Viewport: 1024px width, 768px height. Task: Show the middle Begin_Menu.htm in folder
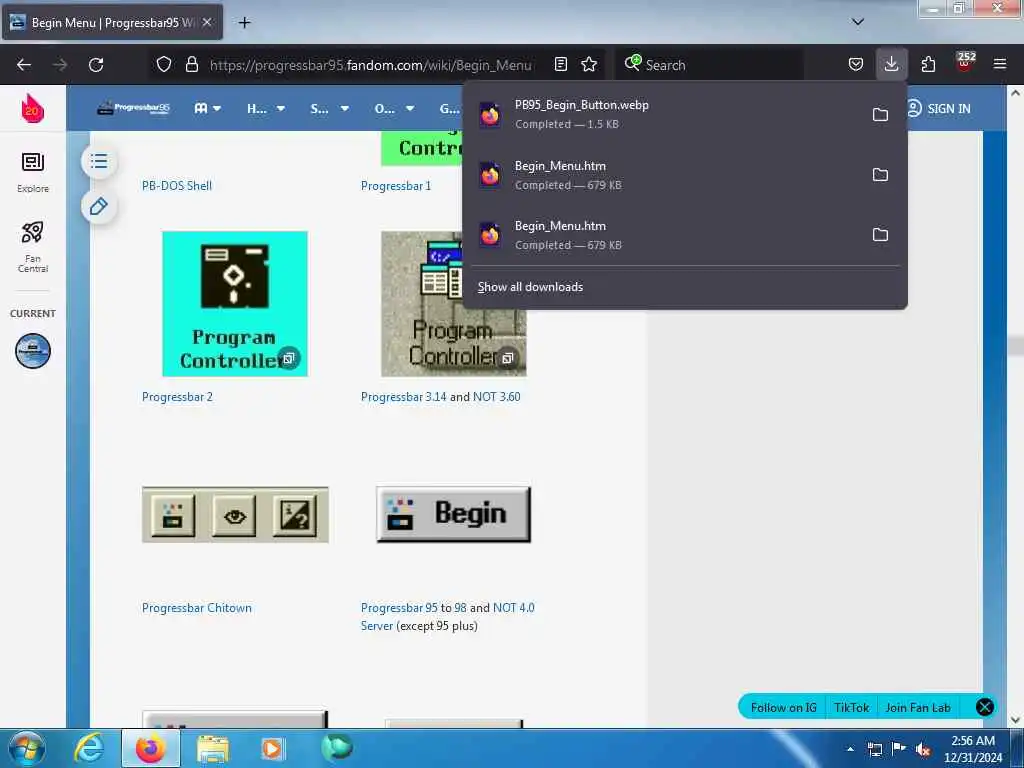[880, 174]
